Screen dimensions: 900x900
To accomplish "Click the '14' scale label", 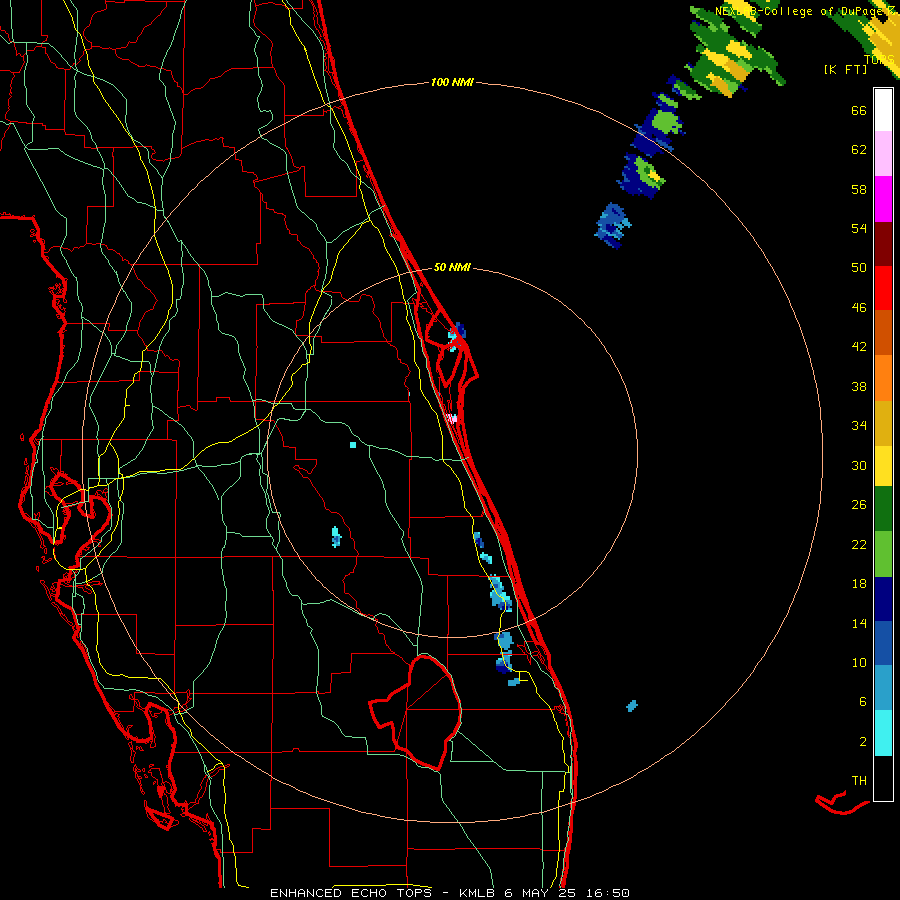I will [859, 623].
